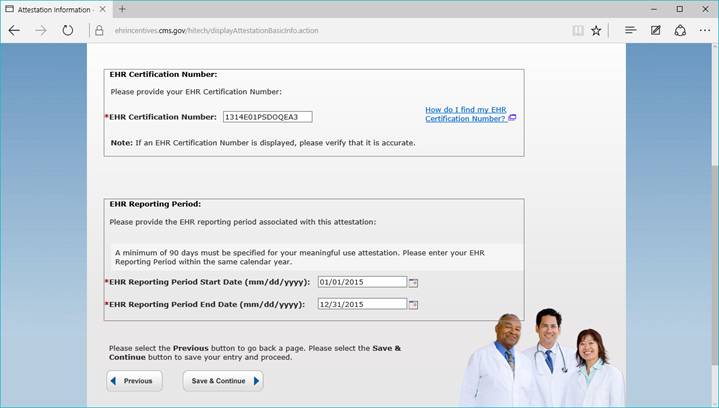Open the calendar picker for the Start Date
The height and width of the screenshot is (408, 719).
413,282
